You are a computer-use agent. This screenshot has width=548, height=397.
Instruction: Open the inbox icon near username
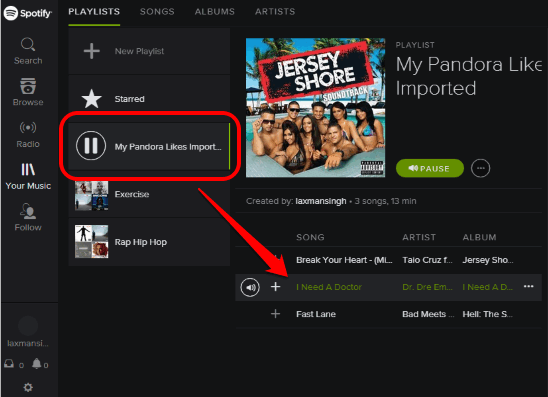pyautogui.click(x=9, y=364)
